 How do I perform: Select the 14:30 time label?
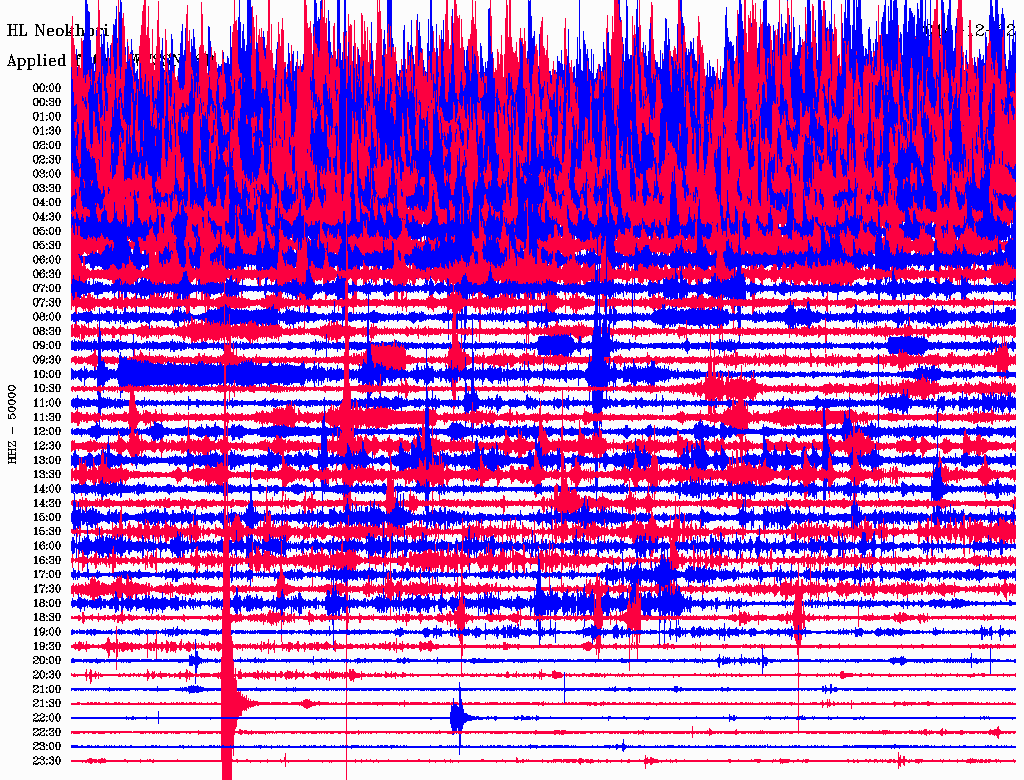pos(47,504)
